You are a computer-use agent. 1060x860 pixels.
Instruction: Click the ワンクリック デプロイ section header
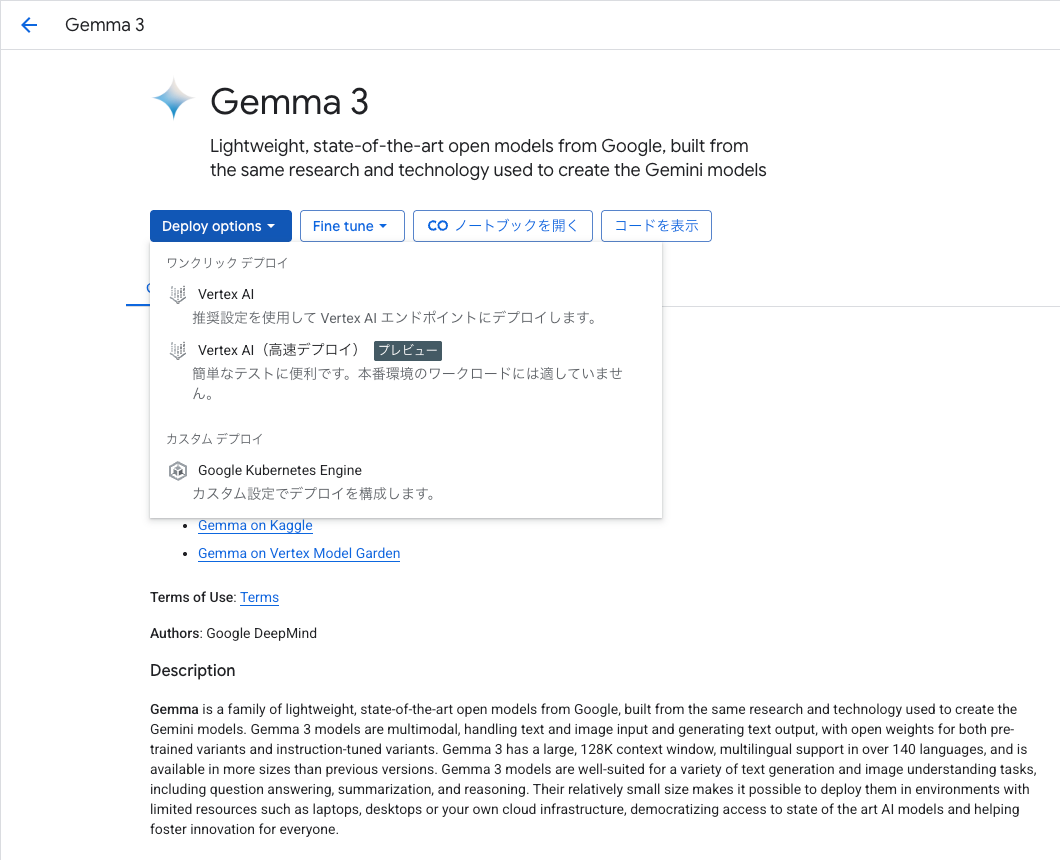tap(227, 263)
